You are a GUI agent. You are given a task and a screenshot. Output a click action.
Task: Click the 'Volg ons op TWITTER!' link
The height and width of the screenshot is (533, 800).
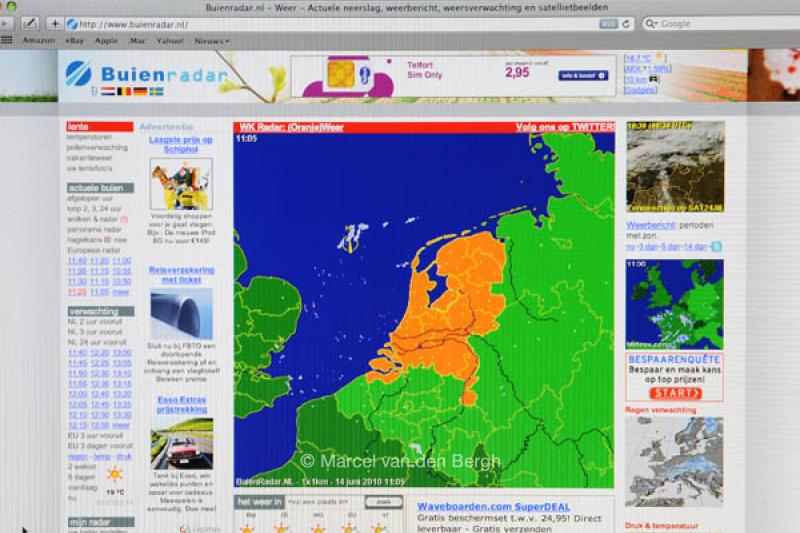point(565,127)
